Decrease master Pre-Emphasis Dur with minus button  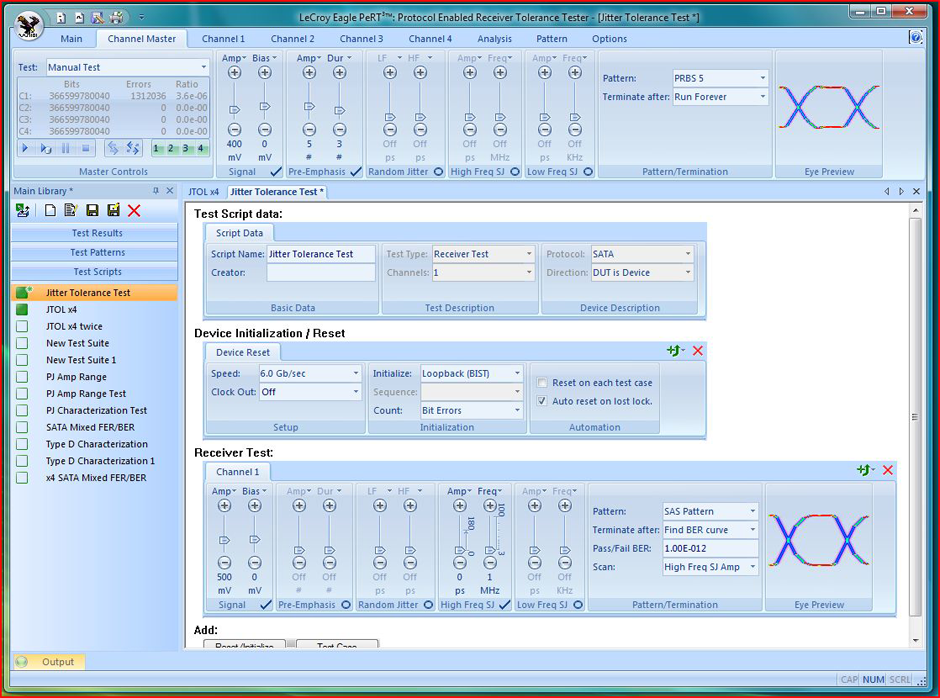[x=339, y=129]
